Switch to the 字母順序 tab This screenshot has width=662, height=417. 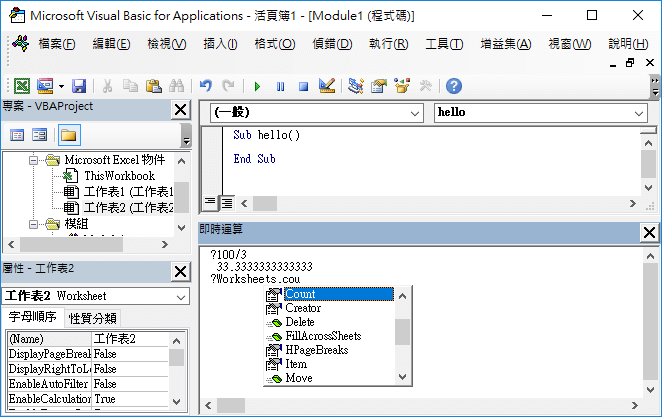click(33, 317)
